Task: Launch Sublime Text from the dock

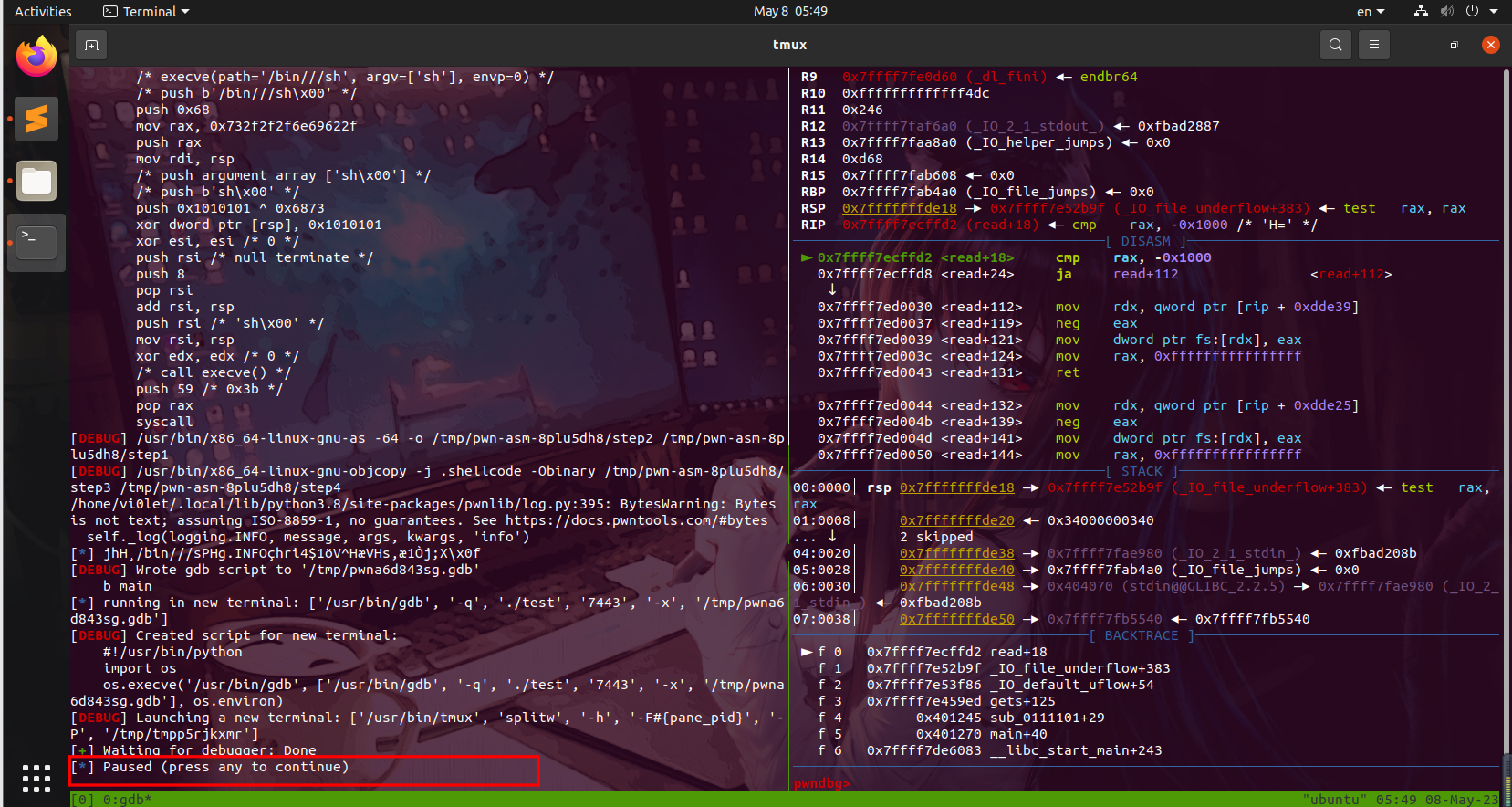Action: 36,119
